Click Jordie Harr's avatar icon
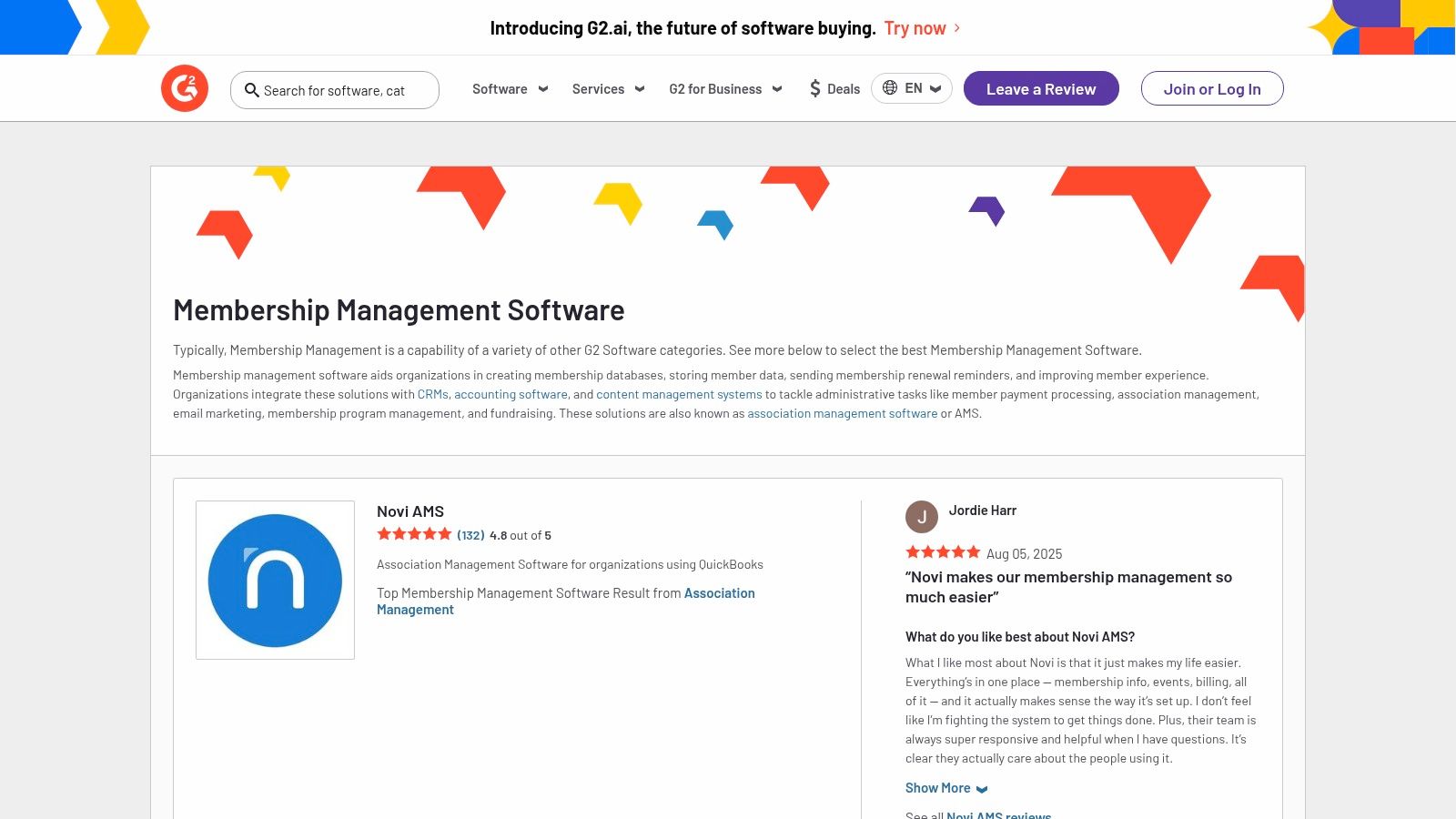This screenshot has width=1456, height=819. 922,517
